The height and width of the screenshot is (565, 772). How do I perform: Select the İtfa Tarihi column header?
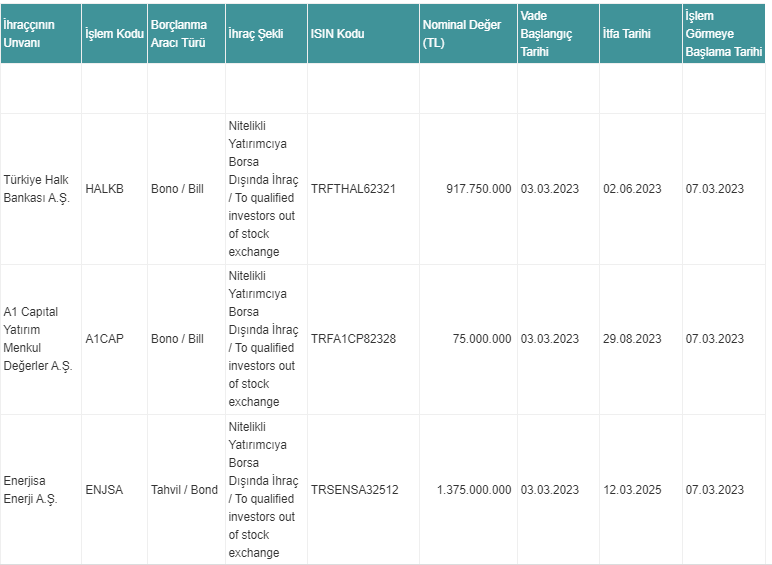[641, 33]
